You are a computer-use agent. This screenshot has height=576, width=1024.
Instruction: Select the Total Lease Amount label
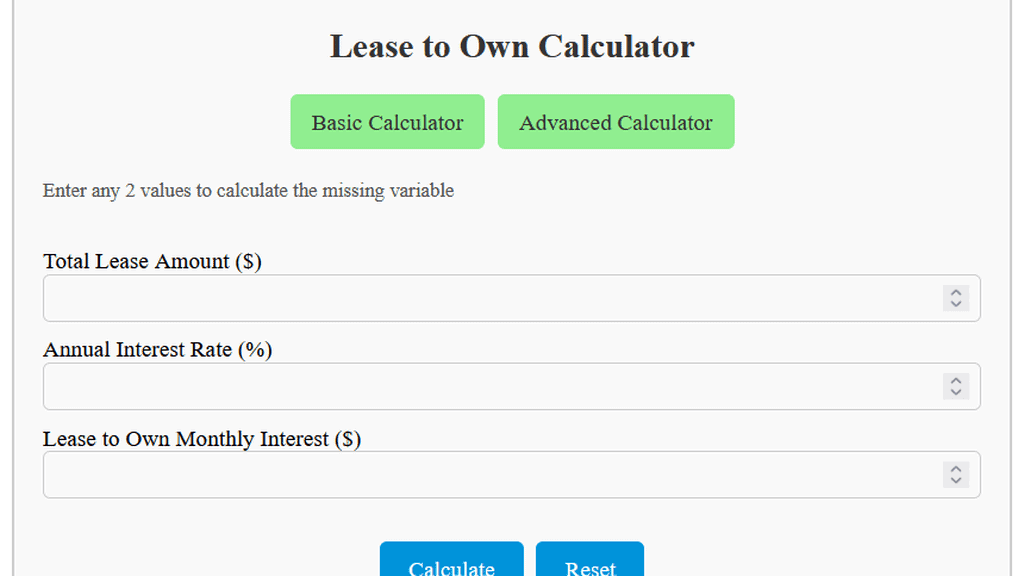[151, 261]
